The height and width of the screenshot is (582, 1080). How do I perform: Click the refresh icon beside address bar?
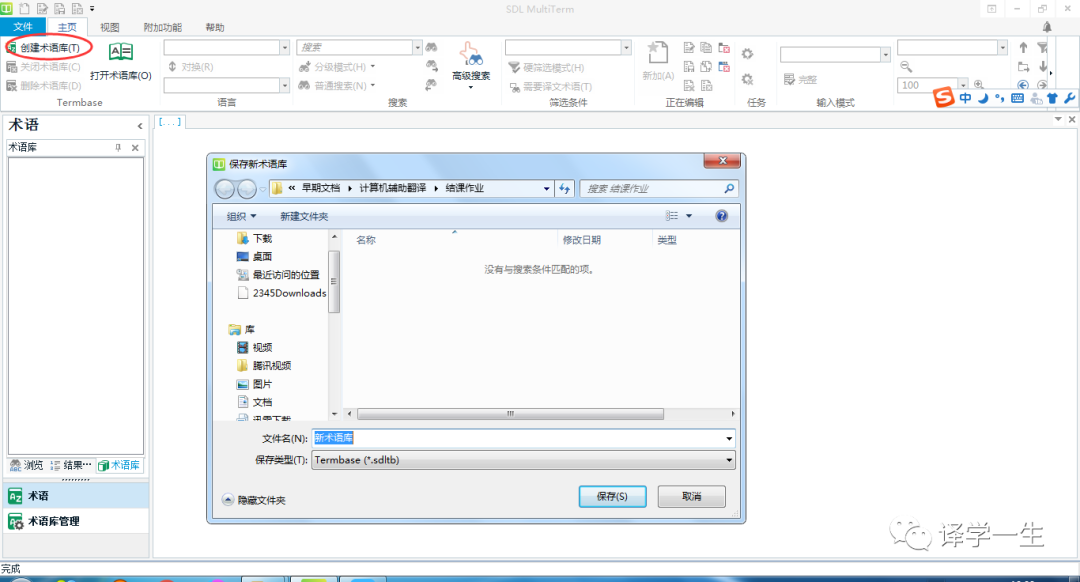[565, 188]
